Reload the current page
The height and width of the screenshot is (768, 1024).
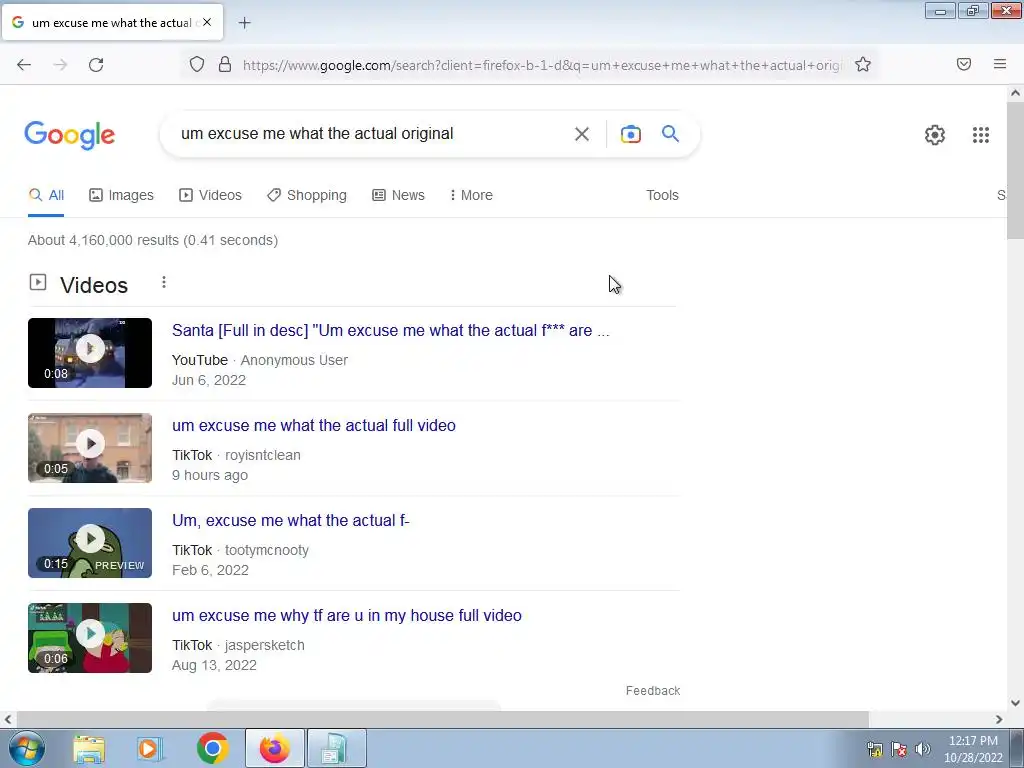point(96,65)
